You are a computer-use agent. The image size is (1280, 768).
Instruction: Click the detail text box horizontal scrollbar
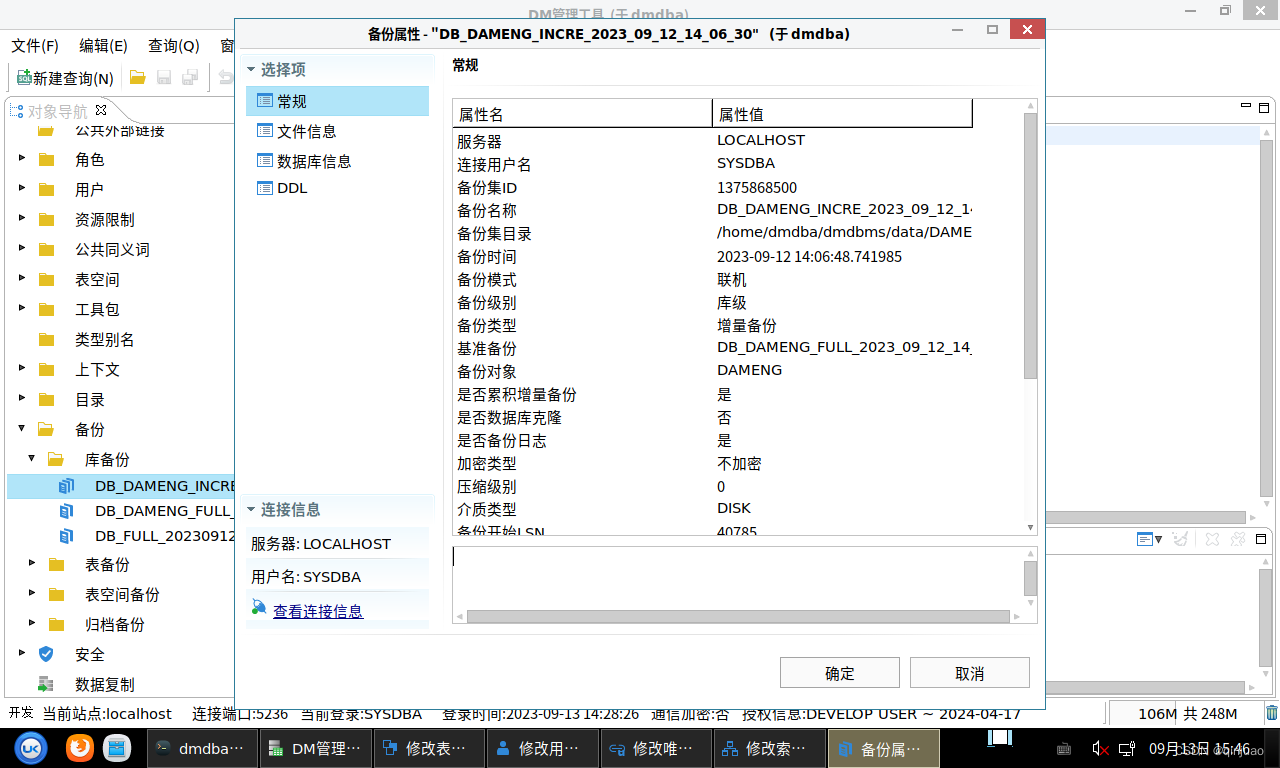737,616
